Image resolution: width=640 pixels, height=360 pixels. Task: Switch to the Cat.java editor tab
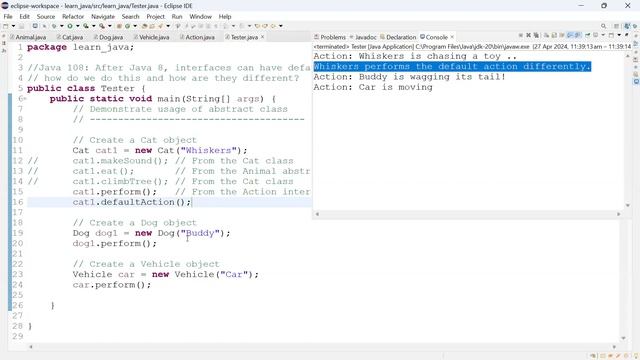(70, 37)
